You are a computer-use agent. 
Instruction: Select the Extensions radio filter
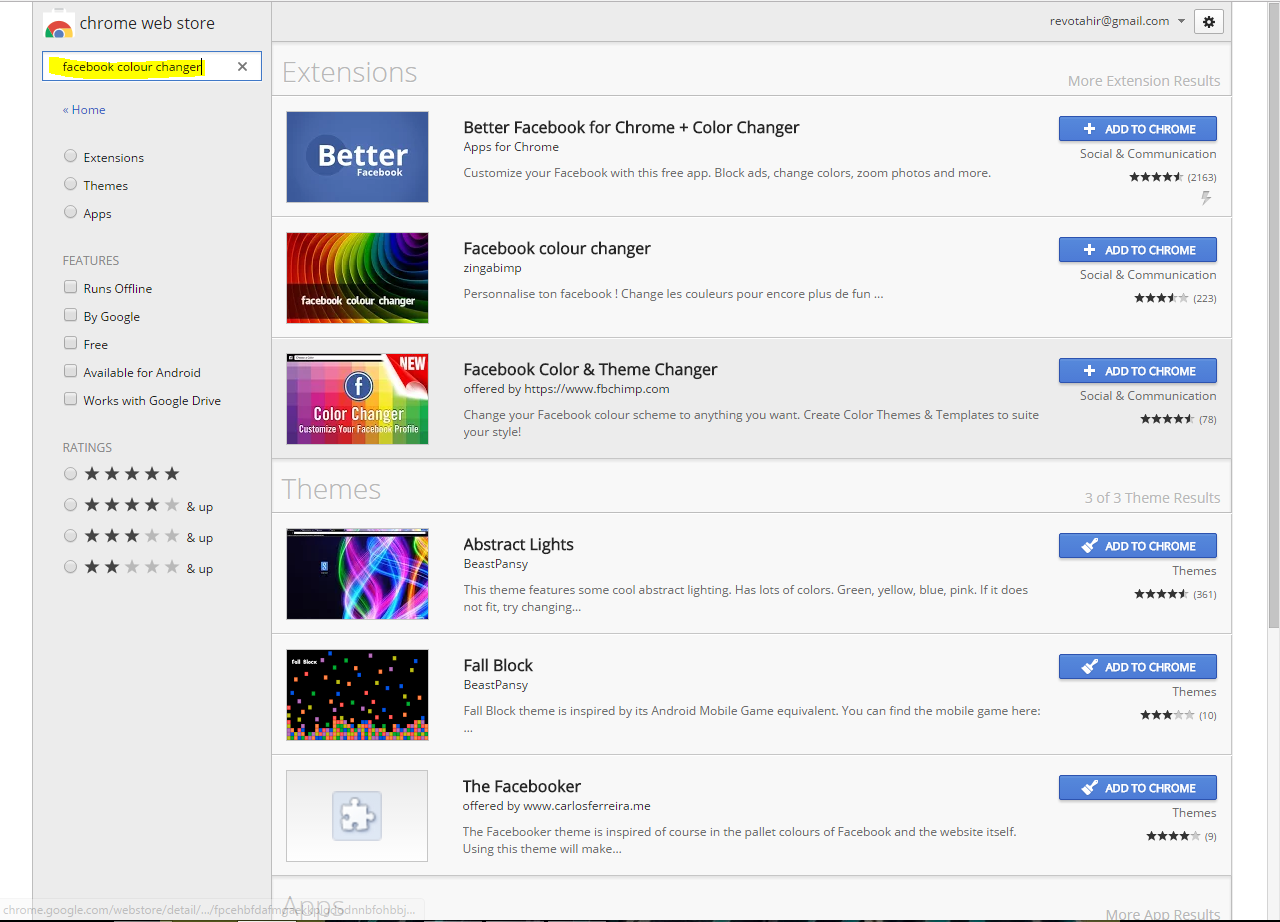70,156
